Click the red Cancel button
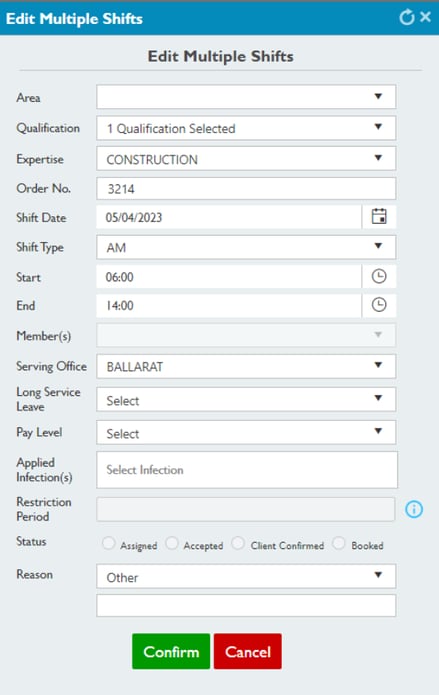439x695 pixels. (247, 652)
